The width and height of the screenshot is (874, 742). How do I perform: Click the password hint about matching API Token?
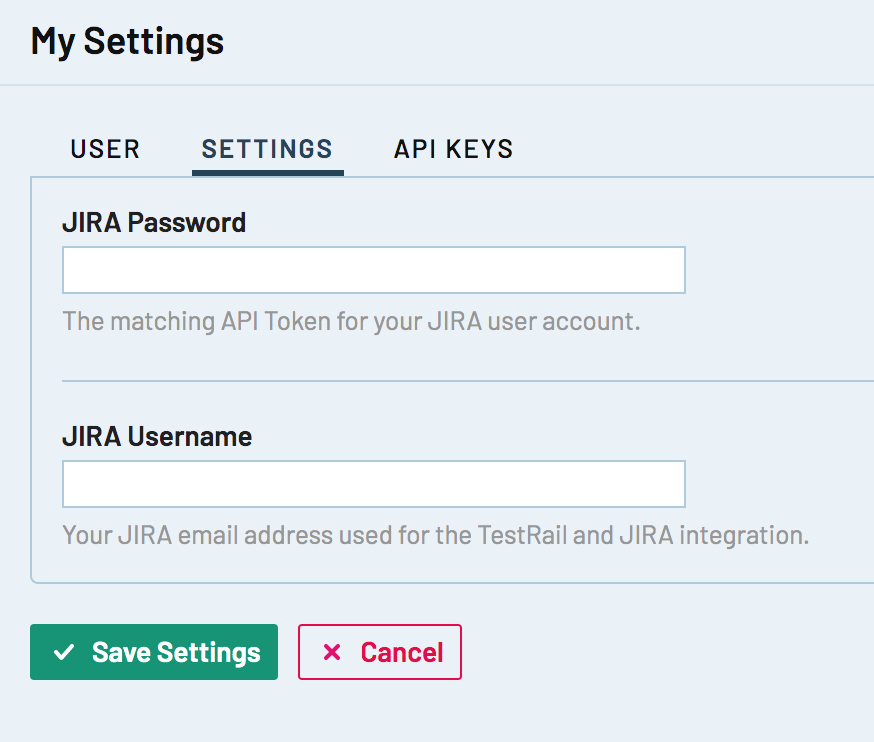(x=350, y=322)
